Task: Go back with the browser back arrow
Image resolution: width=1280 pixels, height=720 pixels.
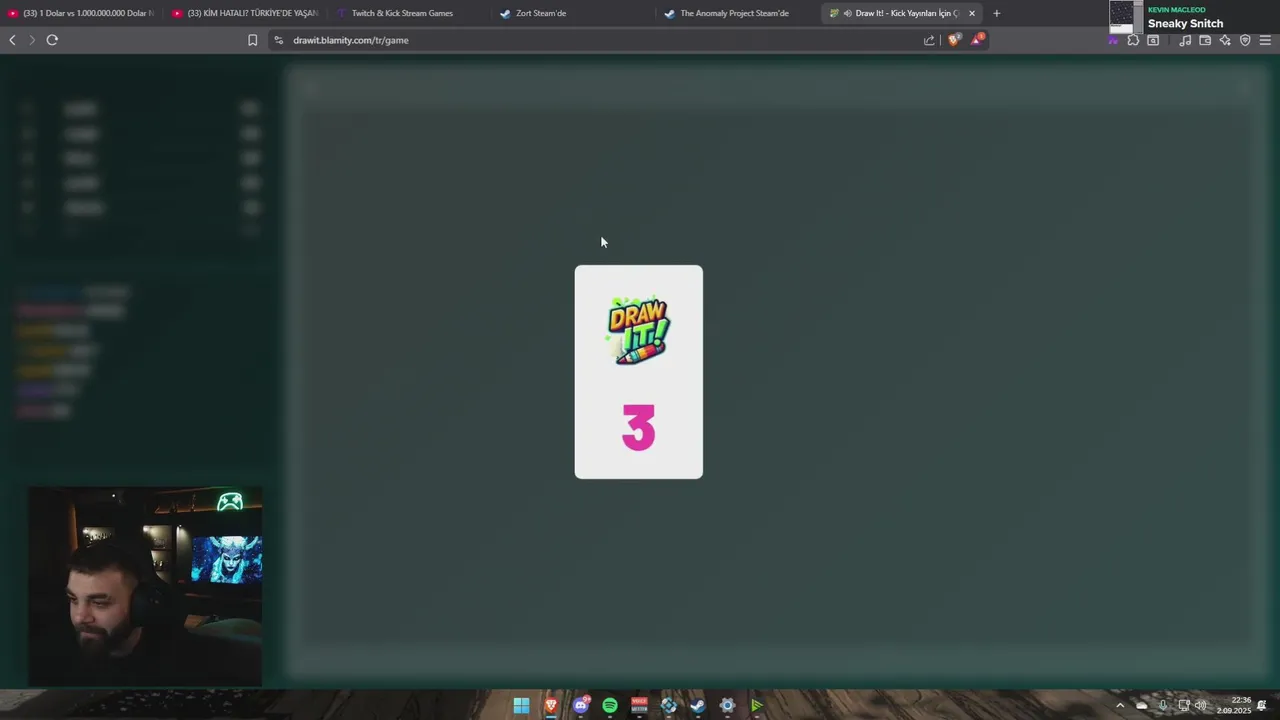Action: 12,40
